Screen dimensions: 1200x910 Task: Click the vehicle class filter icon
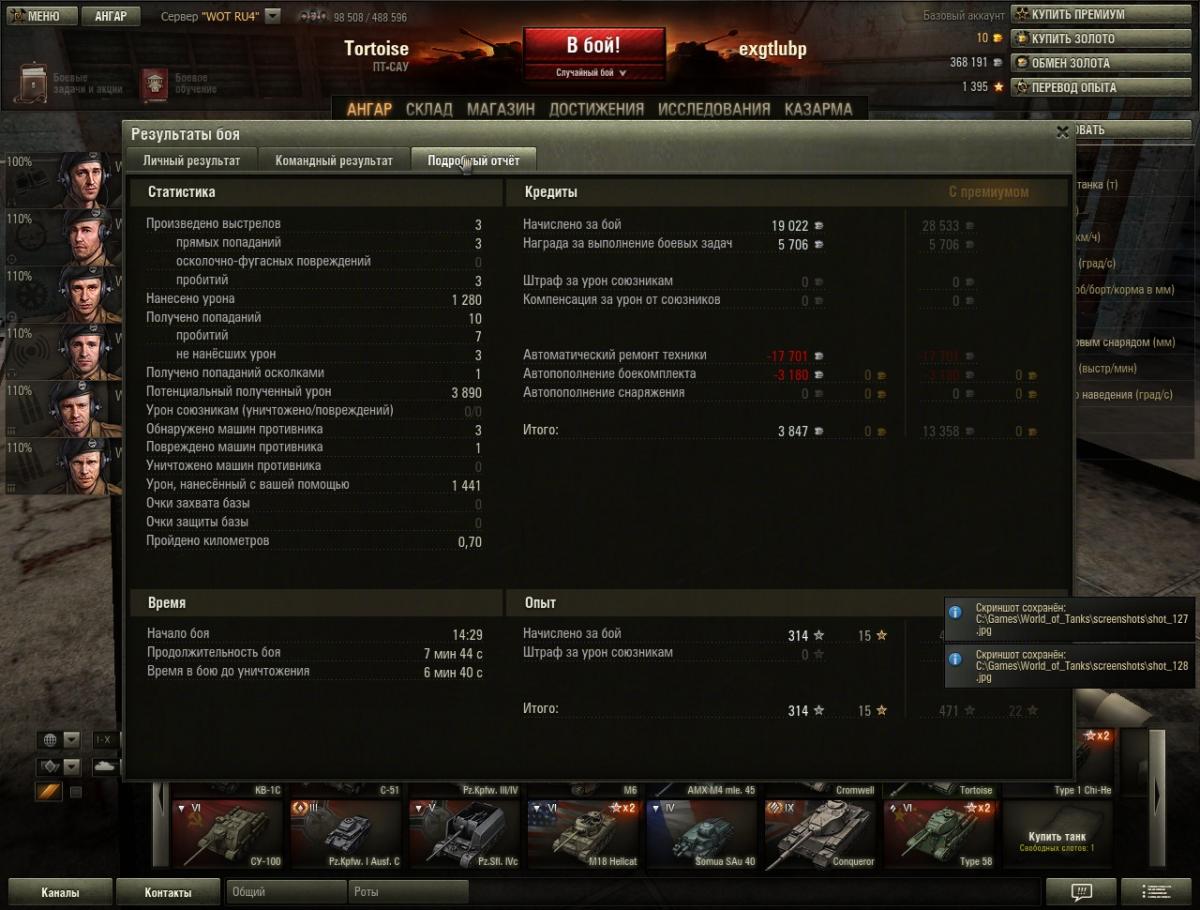(x=49, y=767)
